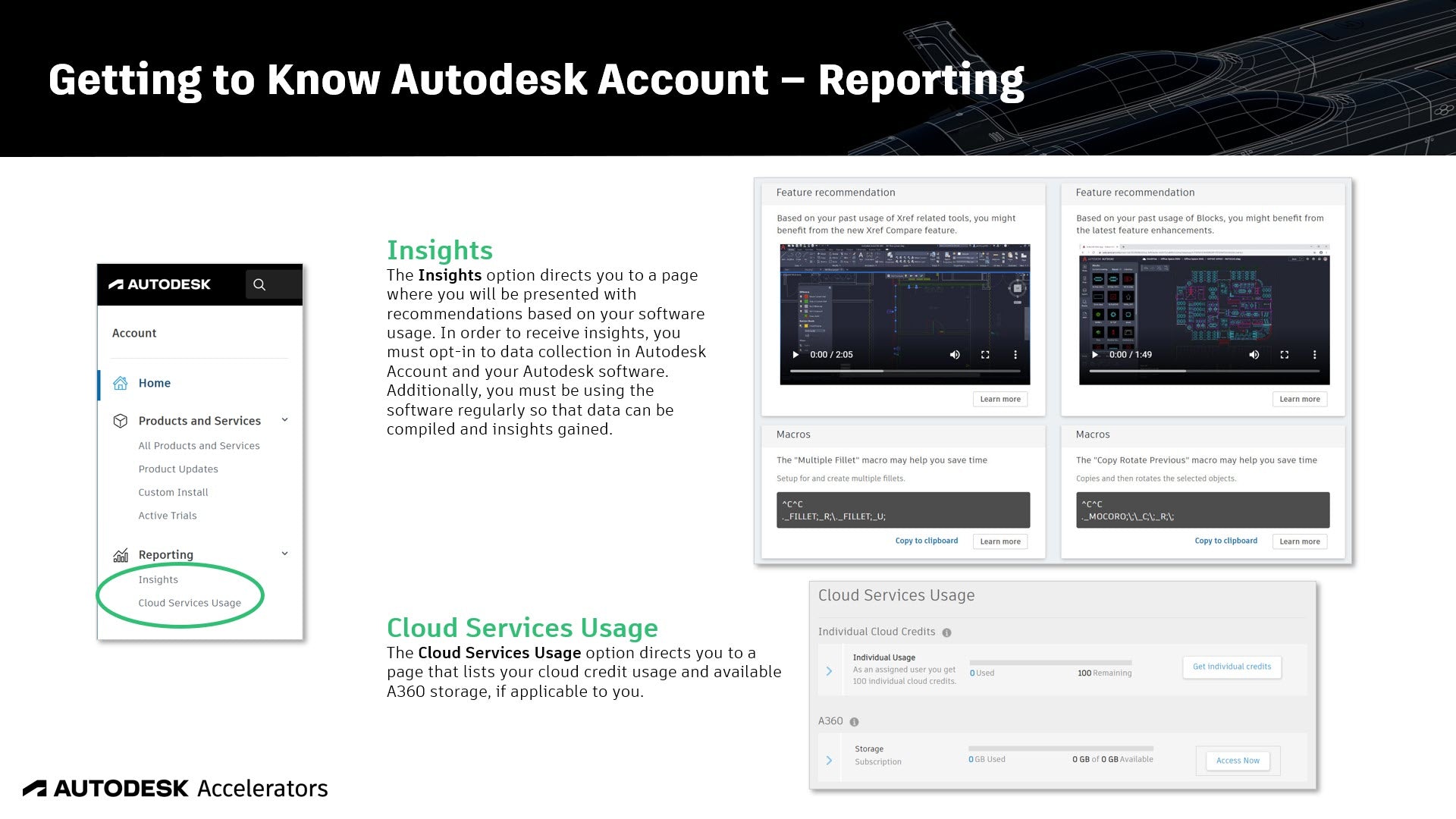Expand the Individual Usage row details
This screenshot has height=819, width=1456.
pos(828,670)
